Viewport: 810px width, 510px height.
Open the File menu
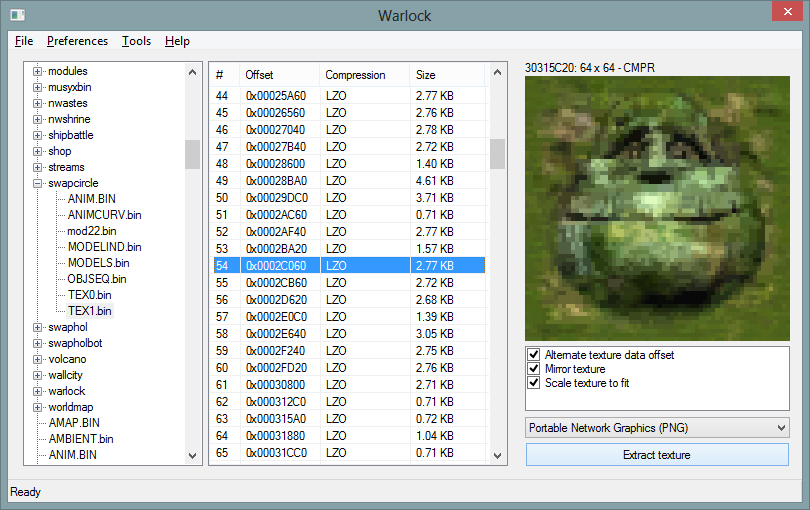click(x=24, y=41)
